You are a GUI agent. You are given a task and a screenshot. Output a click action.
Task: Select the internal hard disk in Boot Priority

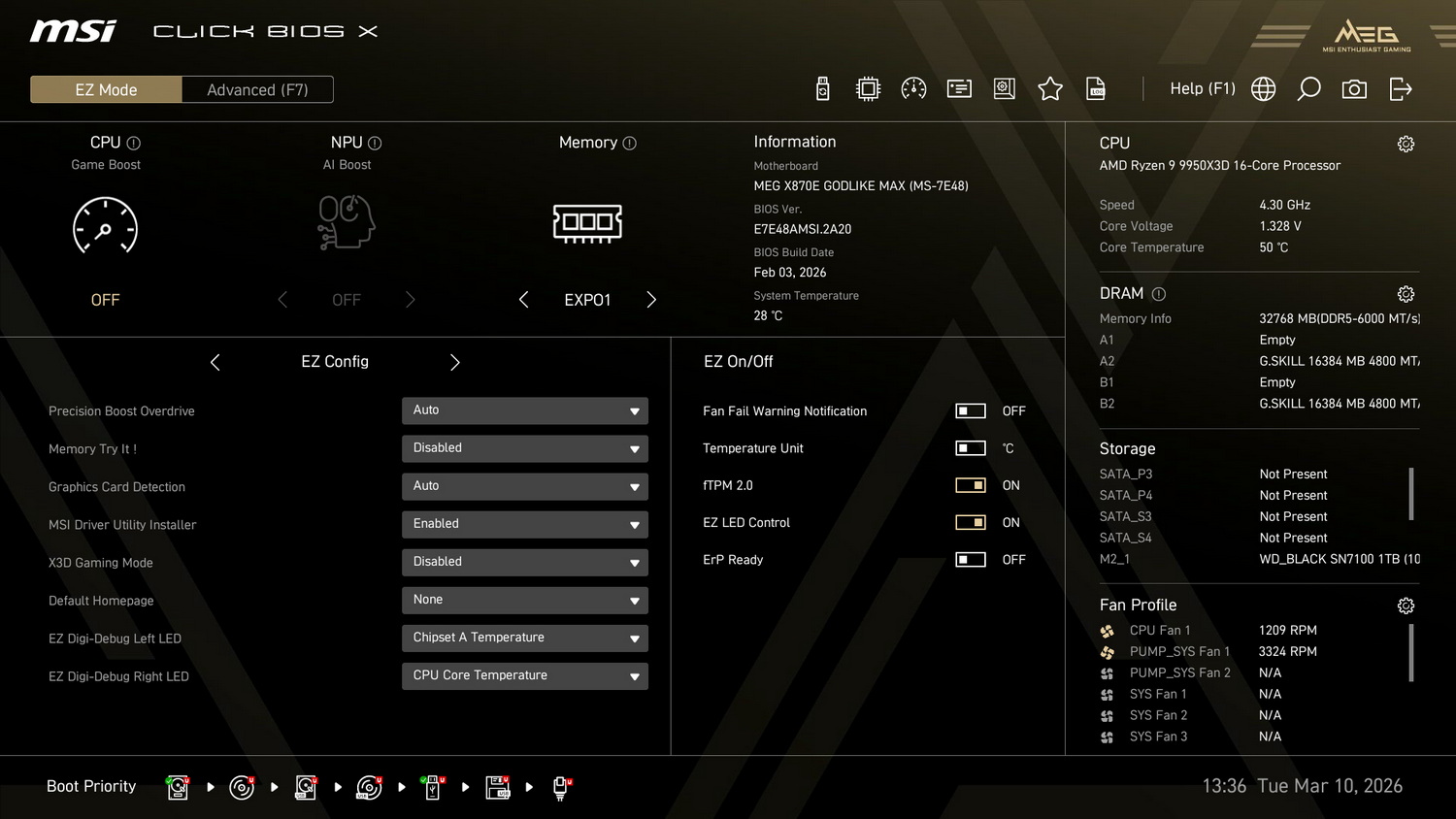pos(178,787)
